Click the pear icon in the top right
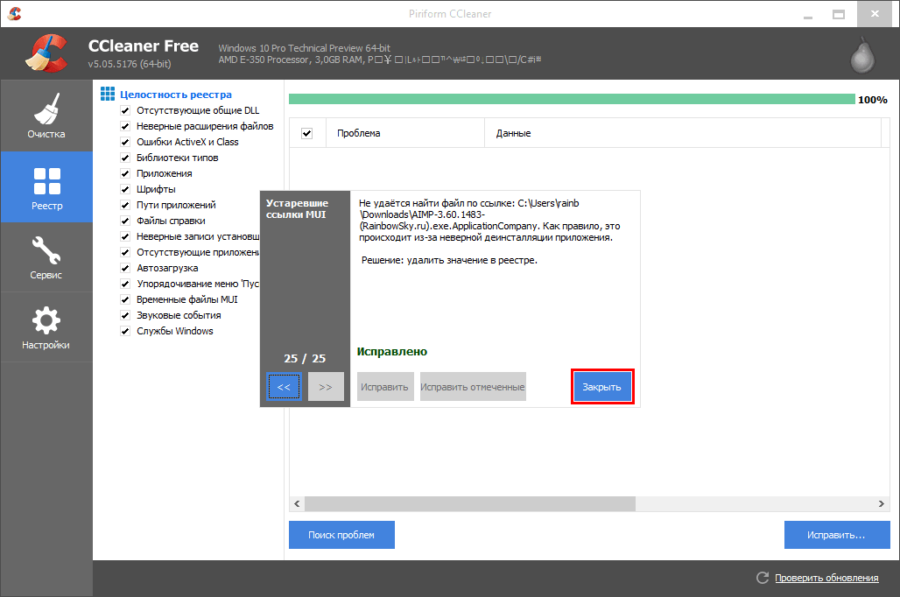The image size is (900, 597). (x=861, y=55)
